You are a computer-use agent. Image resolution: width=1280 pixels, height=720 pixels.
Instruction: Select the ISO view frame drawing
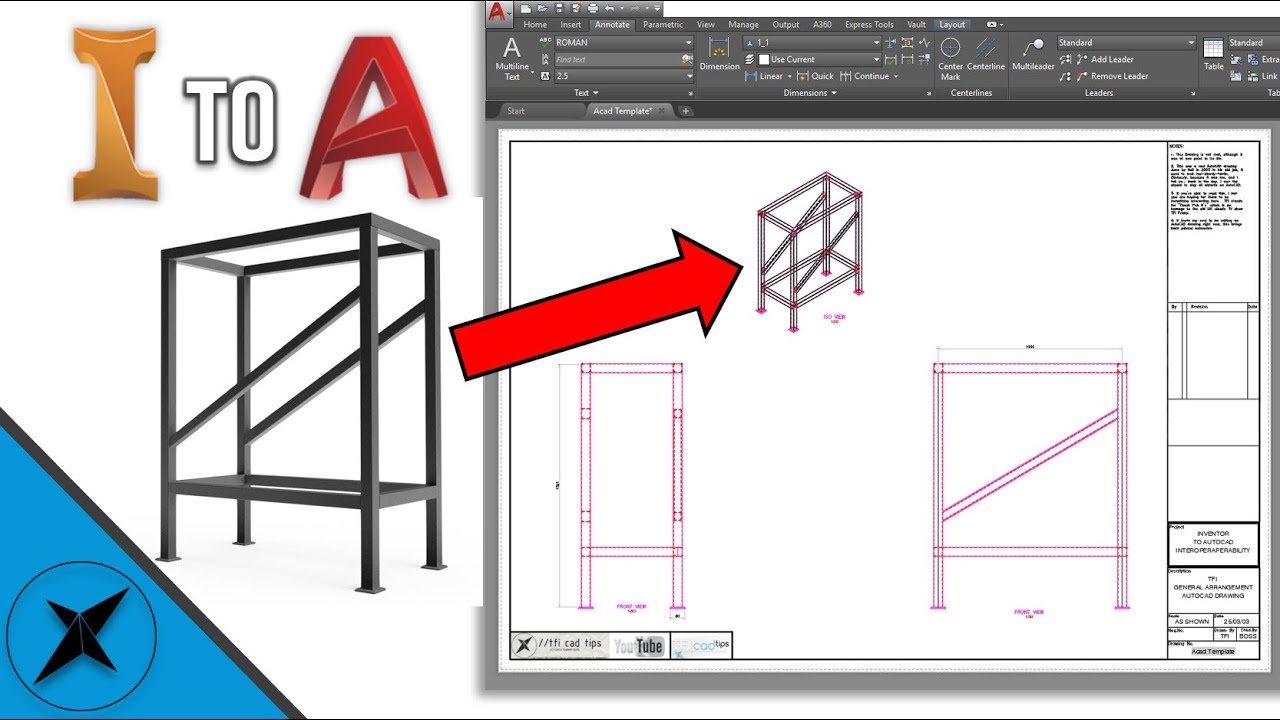click(x=810, y=250)
